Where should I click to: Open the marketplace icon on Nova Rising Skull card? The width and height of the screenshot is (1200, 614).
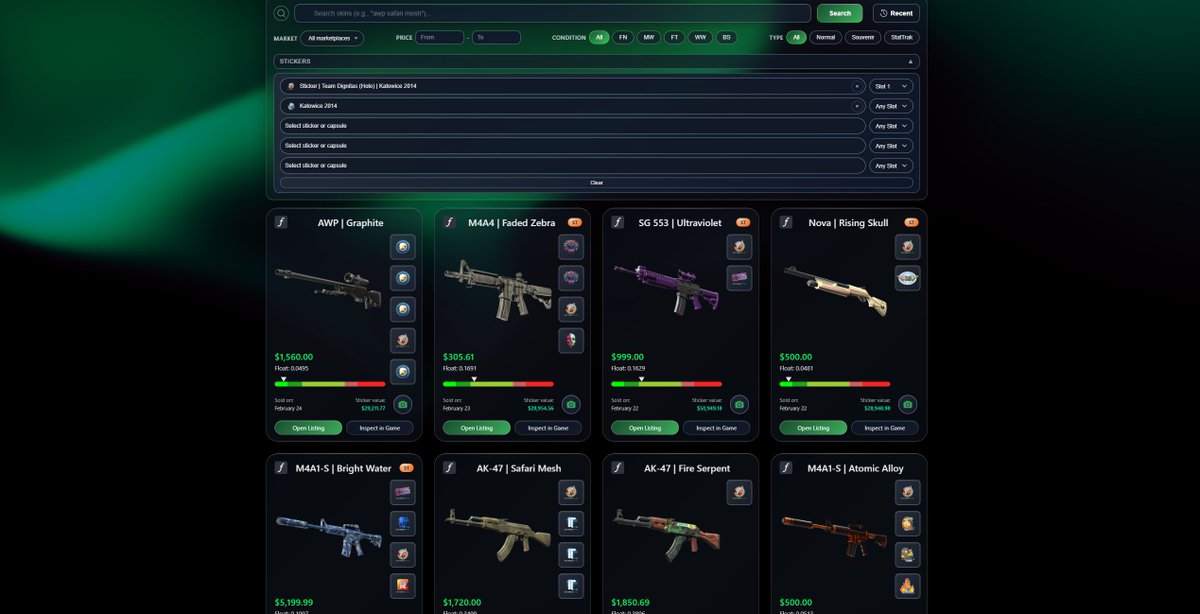point(786,223)
